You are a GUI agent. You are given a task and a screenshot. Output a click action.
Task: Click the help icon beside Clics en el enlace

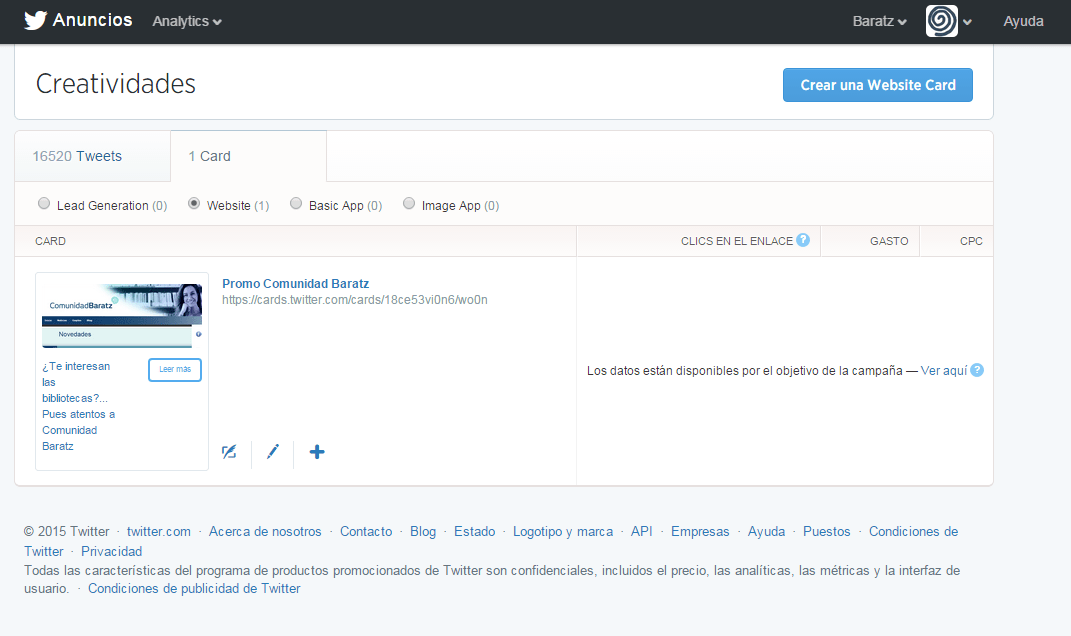click(803, 240)
